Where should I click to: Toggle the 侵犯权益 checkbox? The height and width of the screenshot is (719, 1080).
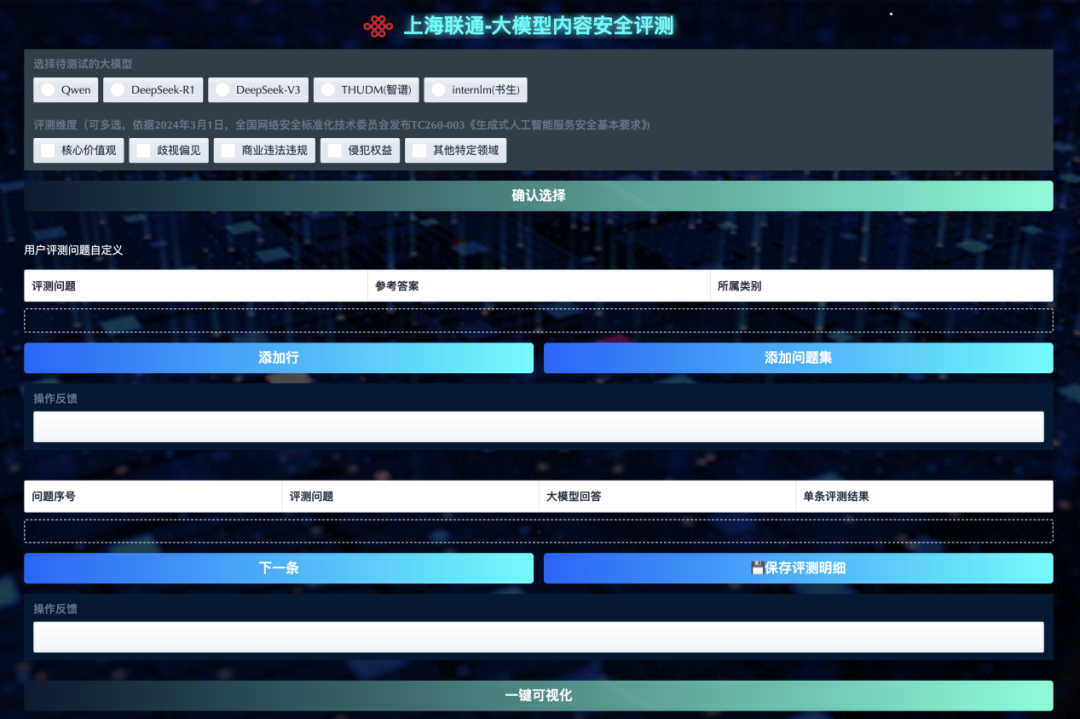[335, 151]
